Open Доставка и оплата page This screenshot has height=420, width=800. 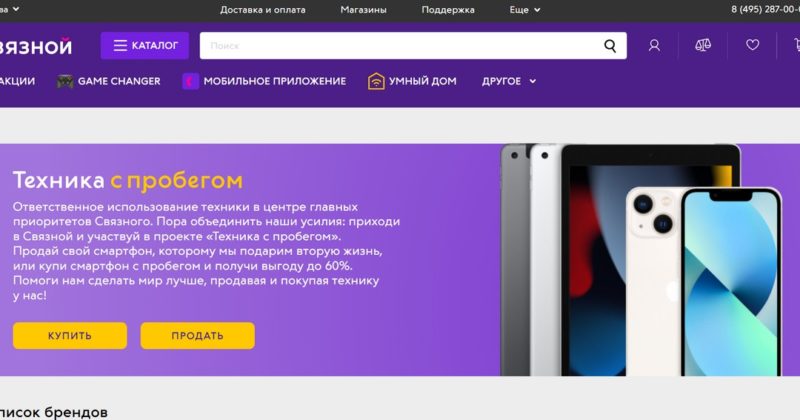click(263, 10)
